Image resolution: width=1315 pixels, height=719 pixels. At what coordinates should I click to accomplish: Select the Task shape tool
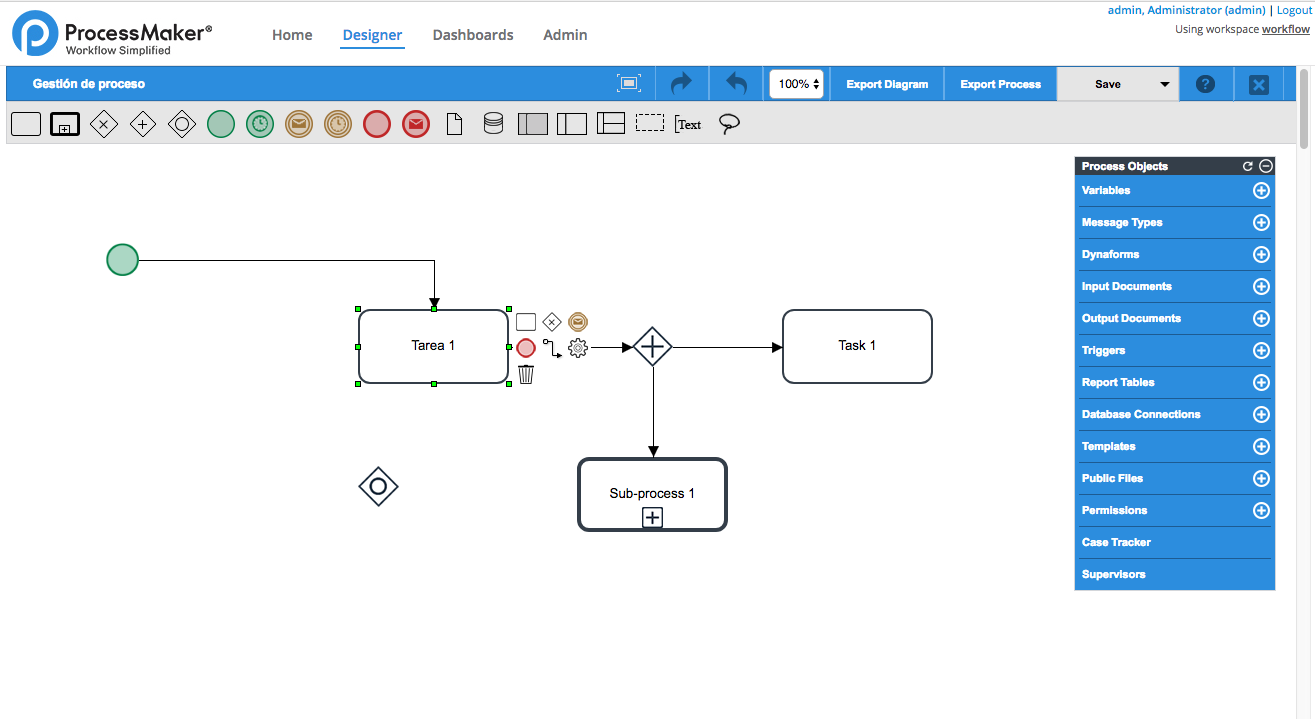click(26, 124)
